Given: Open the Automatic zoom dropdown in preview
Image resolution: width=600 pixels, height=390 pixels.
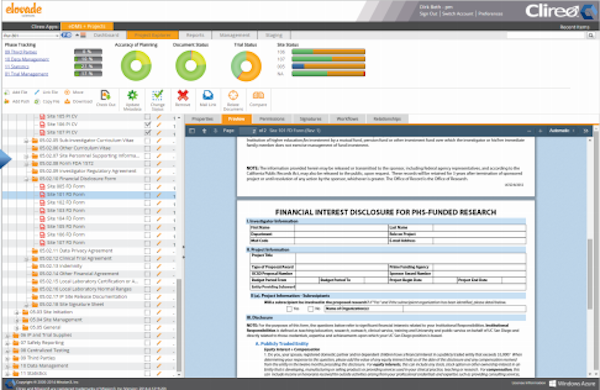Looking at the screenshot, I should (x=562, y=131).
